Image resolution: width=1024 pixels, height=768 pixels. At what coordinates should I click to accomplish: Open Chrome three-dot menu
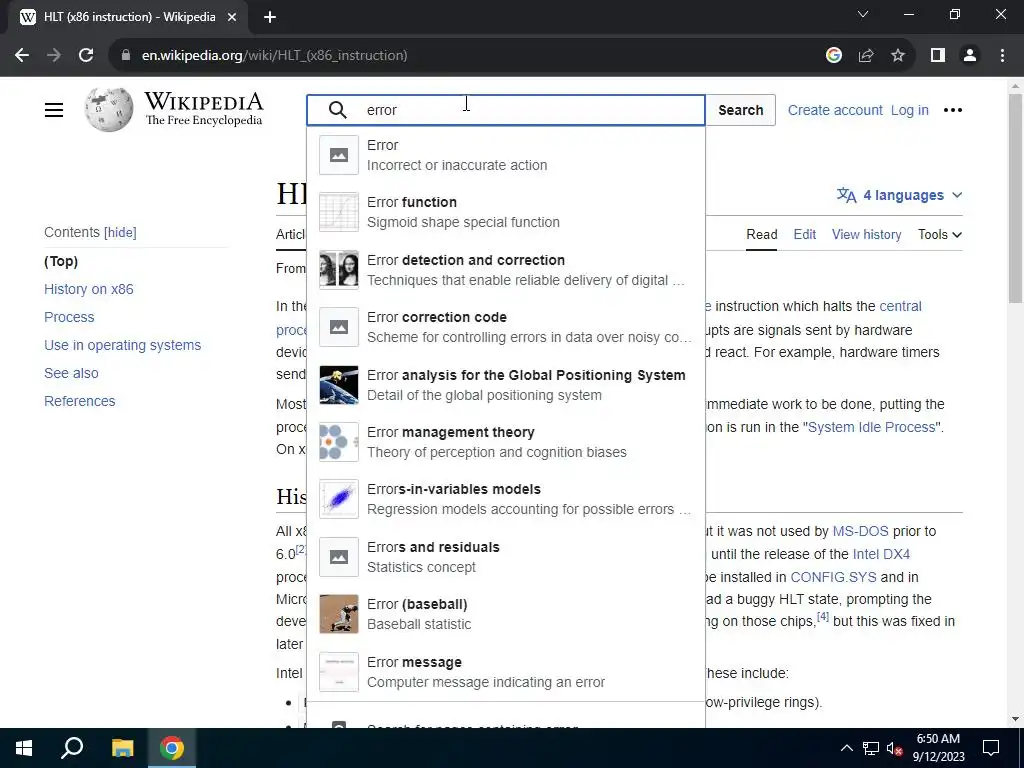(1002, 56)
